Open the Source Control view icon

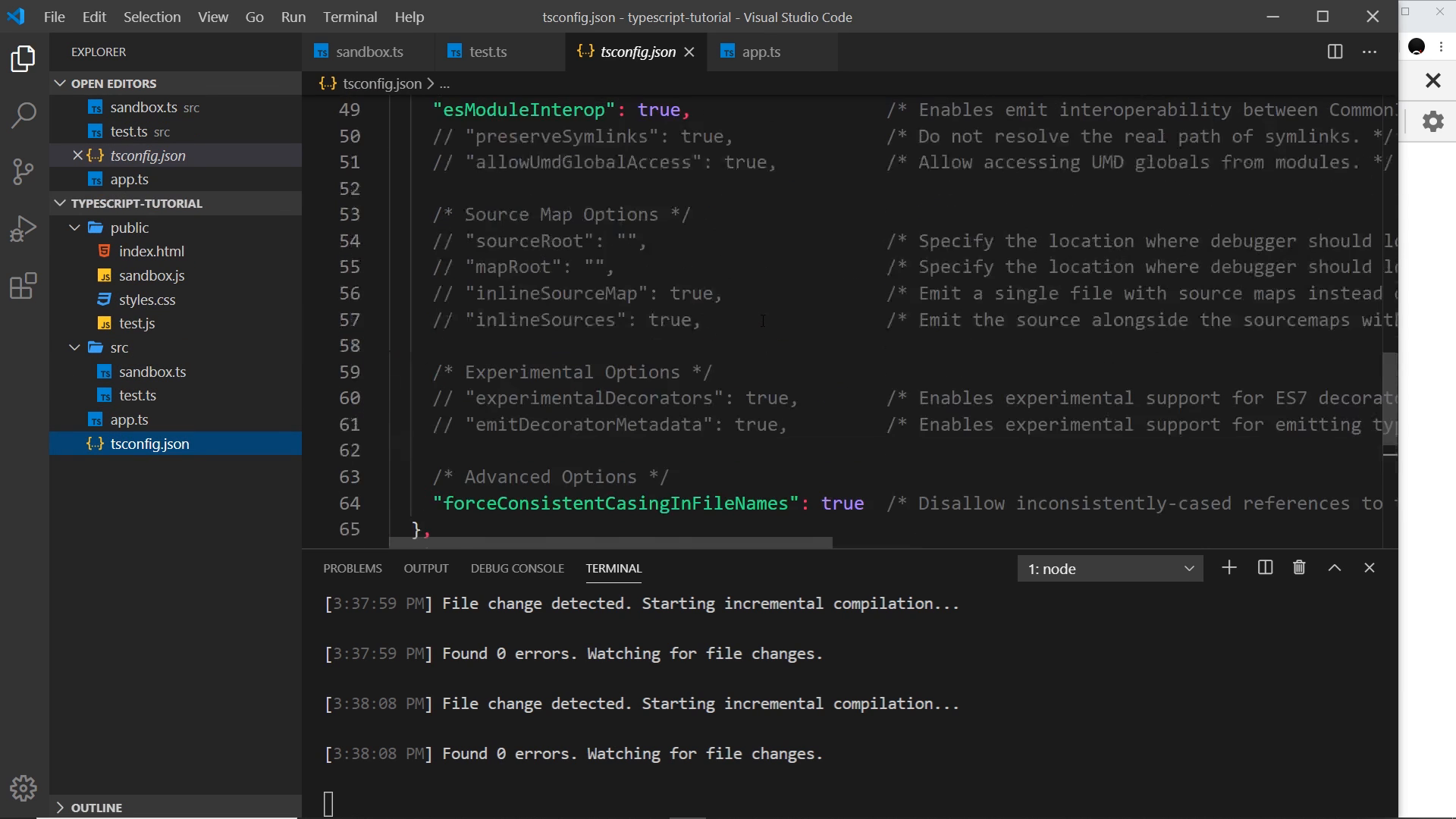point(24,171)
